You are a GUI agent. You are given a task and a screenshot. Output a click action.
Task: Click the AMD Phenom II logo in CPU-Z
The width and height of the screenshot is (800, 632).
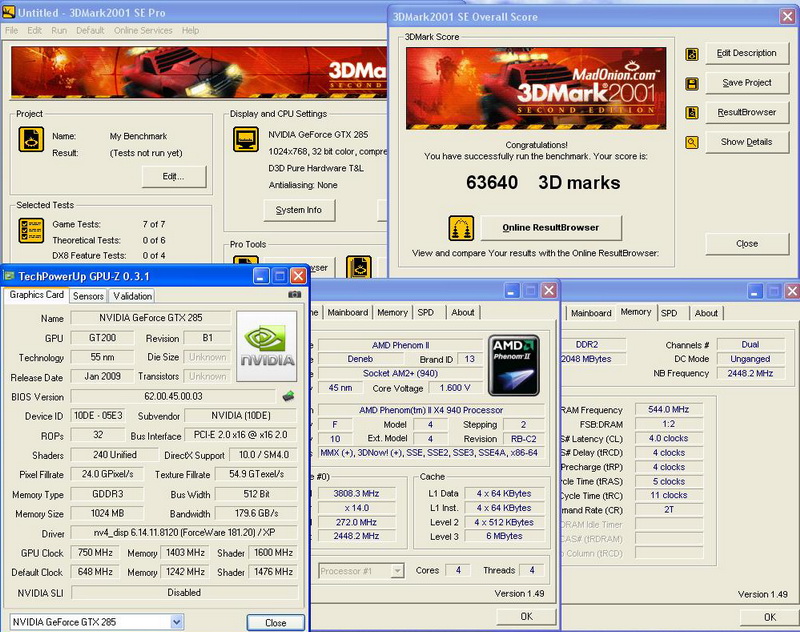point(514,366)
